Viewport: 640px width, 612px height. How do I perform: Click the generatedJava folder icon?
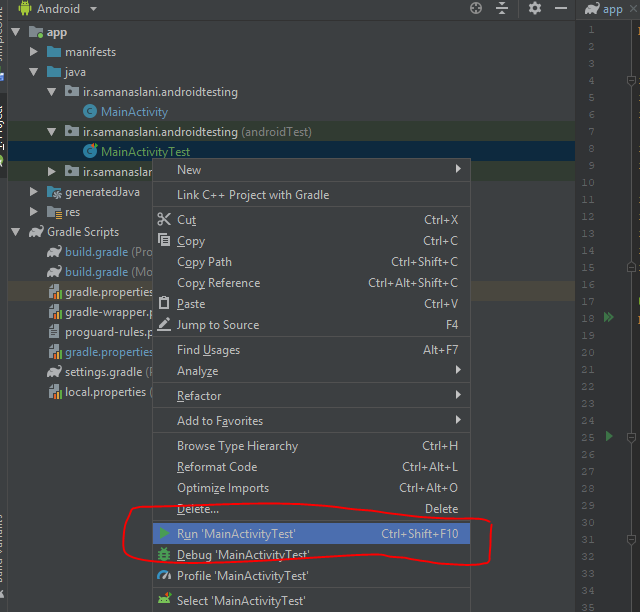[x=54, y=191]
